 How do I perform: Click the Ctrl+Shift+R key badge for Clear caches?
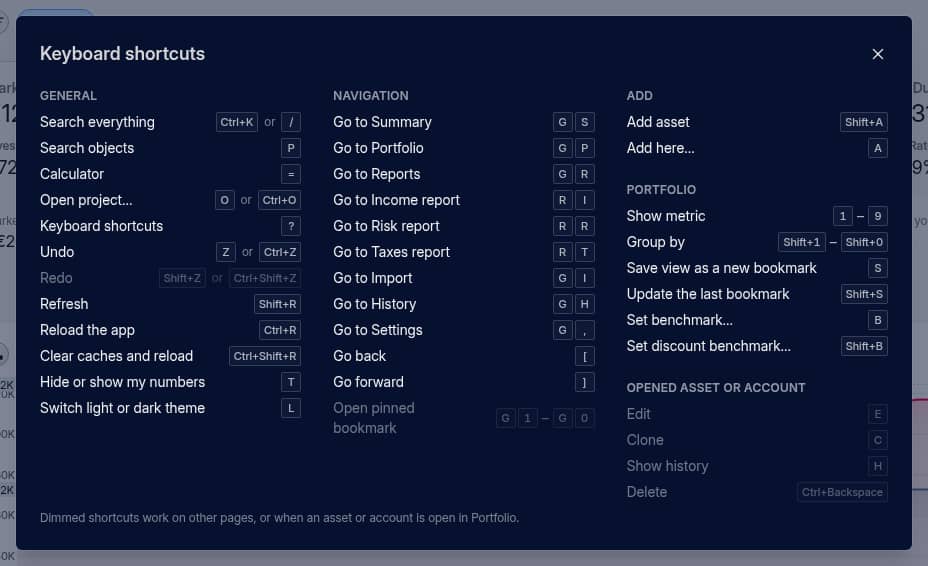(x=265, y=356)
